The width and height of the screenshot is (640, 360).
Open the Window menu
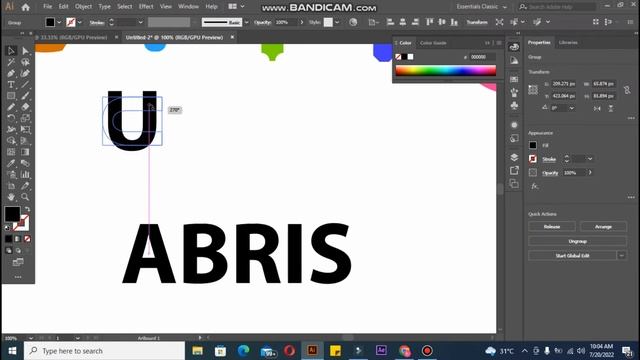click(188, 7)
